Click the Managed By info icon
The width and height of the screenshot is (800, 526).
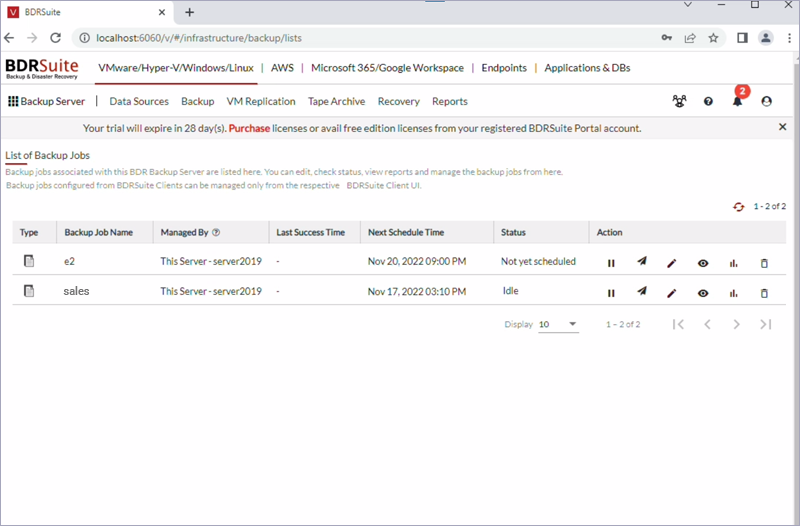click(x=216, y=232)
